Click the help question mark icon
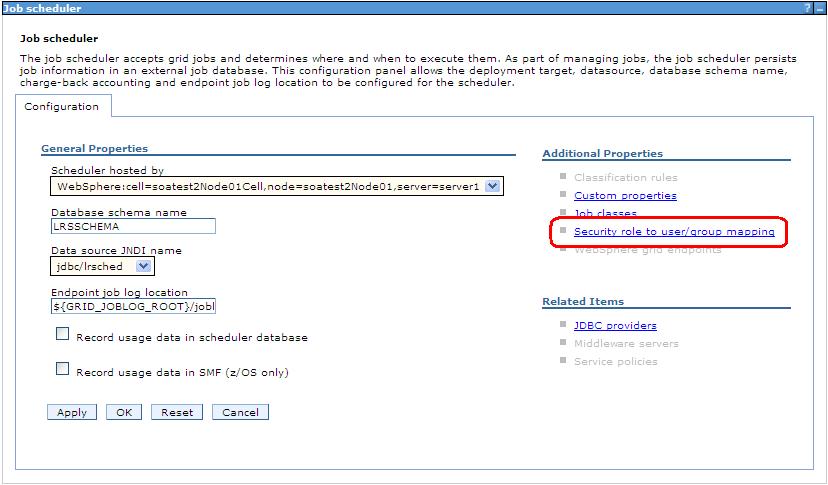The width and height of the screenshot is (828, 485). 806,7
